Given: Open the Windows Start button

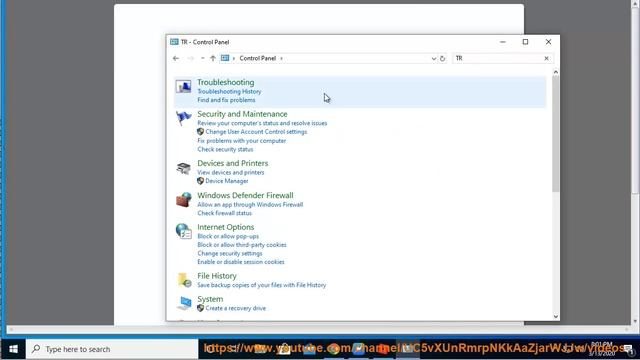Looking at the screenshot, I should click(x=13, y=349).
